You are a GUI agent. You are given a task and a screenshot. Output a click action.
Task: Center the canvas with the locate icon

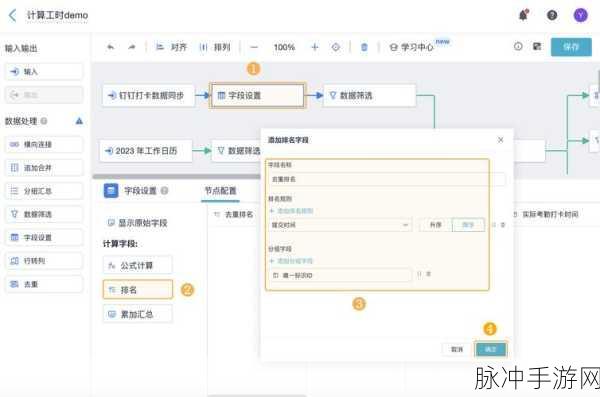coord(336,47)
